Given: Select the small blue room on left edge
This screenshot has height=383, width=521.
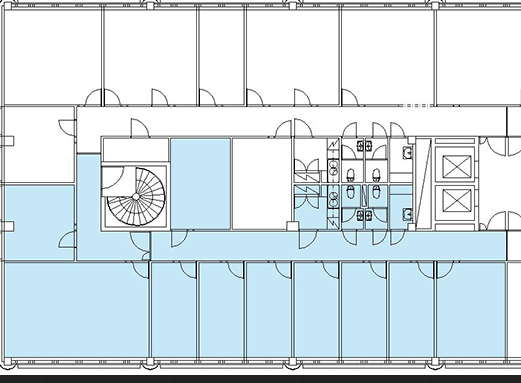Looking at the screenshot, I should [39, 223].
